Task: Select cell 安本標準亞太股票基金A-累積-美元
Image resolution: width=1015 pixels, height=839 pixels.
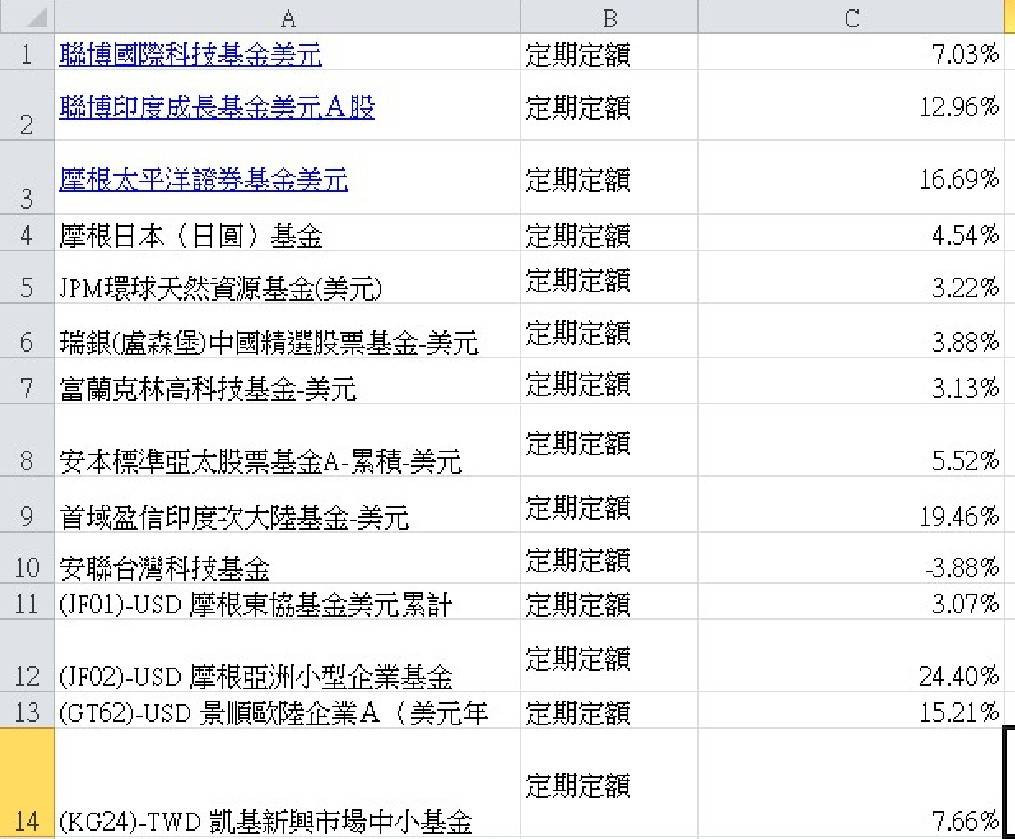Action: click(287, 441)
